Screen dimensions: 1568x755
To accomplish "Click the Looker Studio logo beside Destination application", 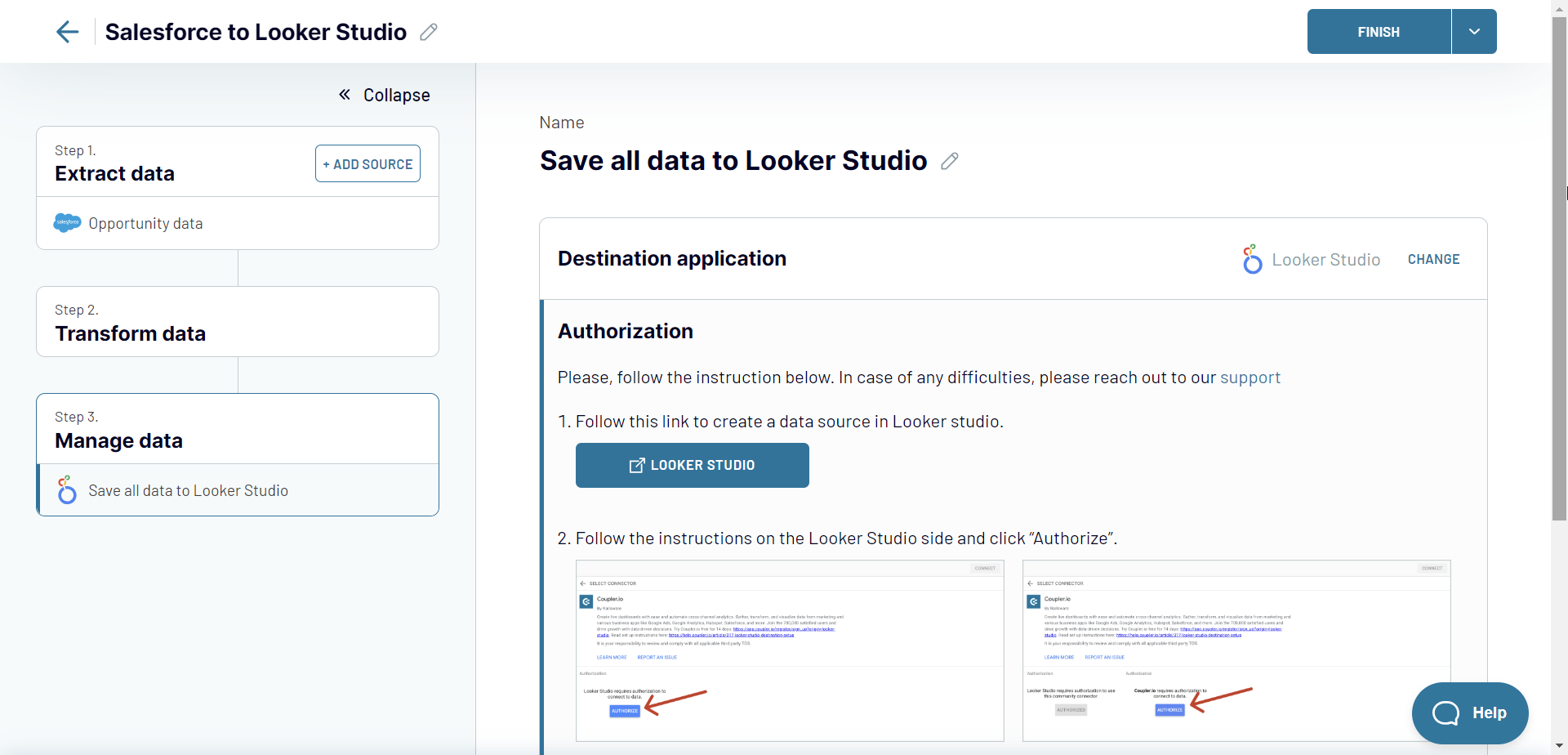I will 1252,259.
